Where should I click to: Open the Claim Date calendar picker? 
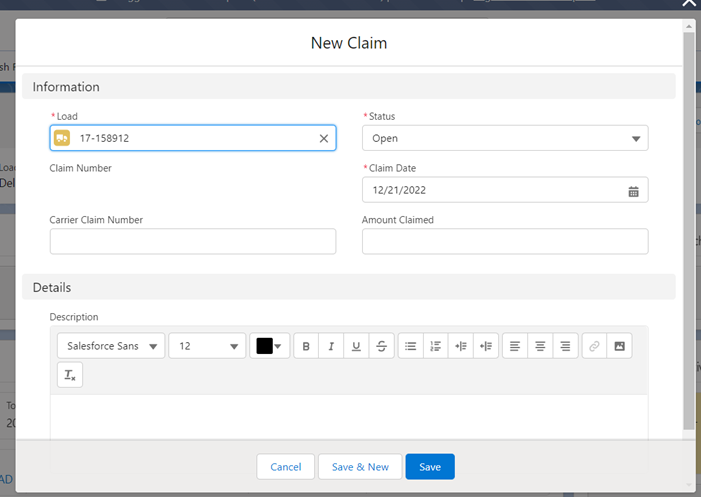point(633,192)
